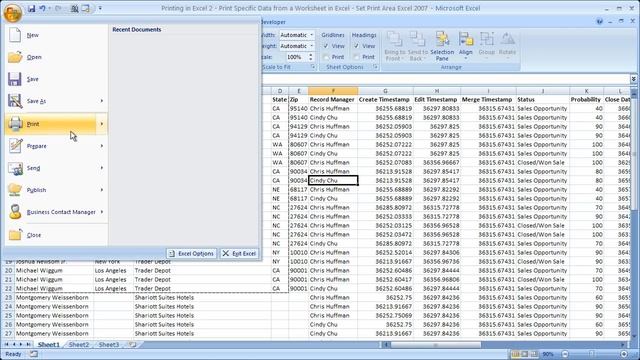This screenshot has height=360, width=640.
Task: Toggle the Gridlines Print checkbox
Action: [x=326, y=57]
